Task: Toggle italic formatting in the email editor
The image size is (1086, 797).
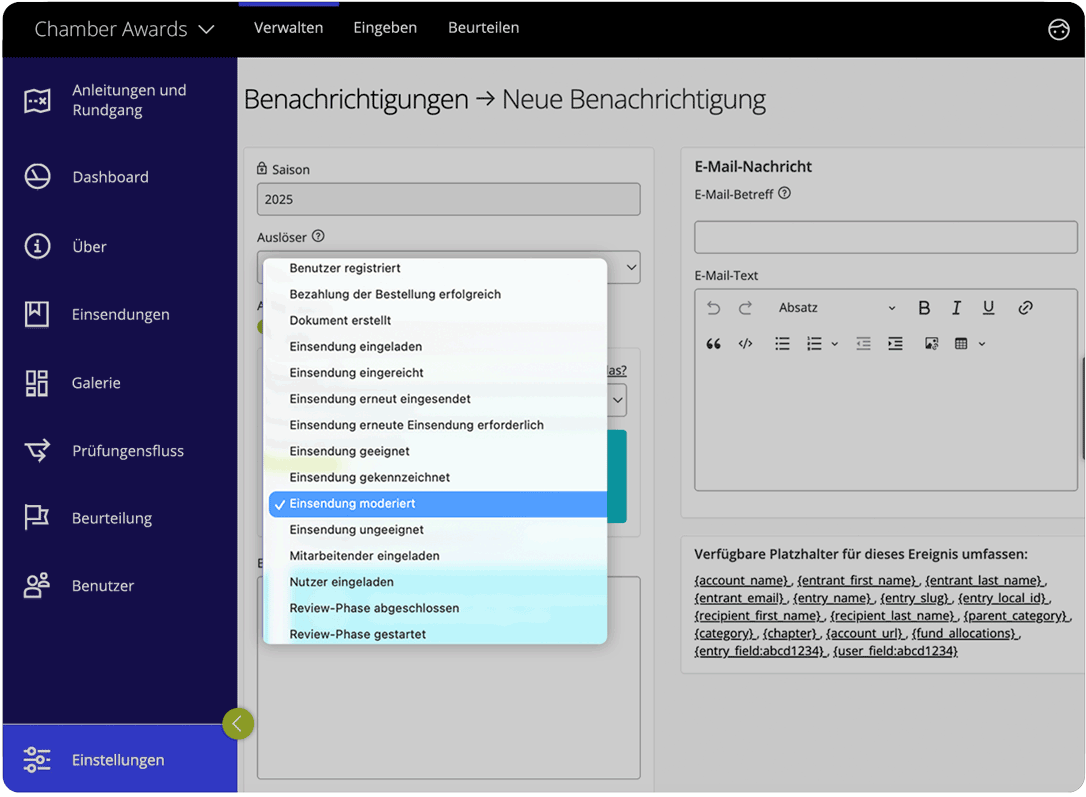Action: (956, 307)
